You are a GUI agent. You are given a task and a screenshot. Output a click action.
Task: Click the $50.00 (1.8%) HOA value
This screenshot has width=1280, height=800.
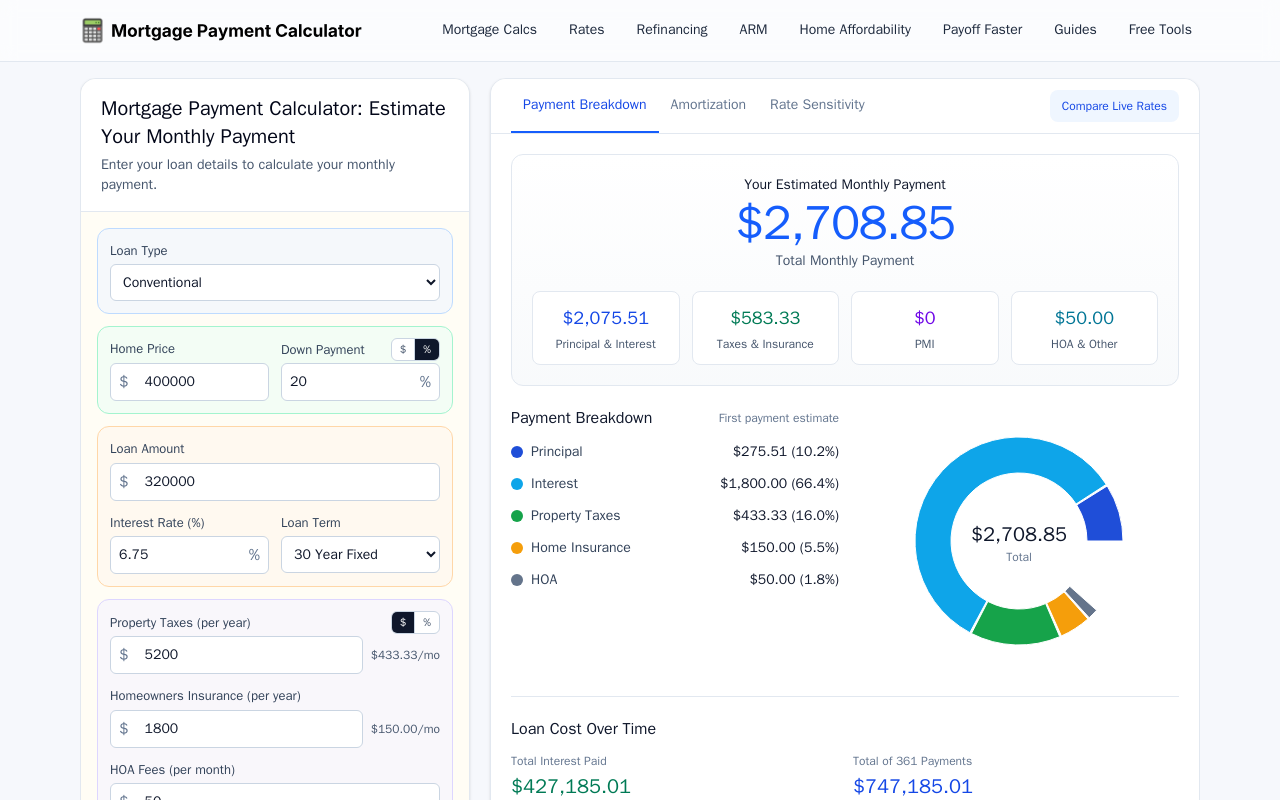point(794,580)
